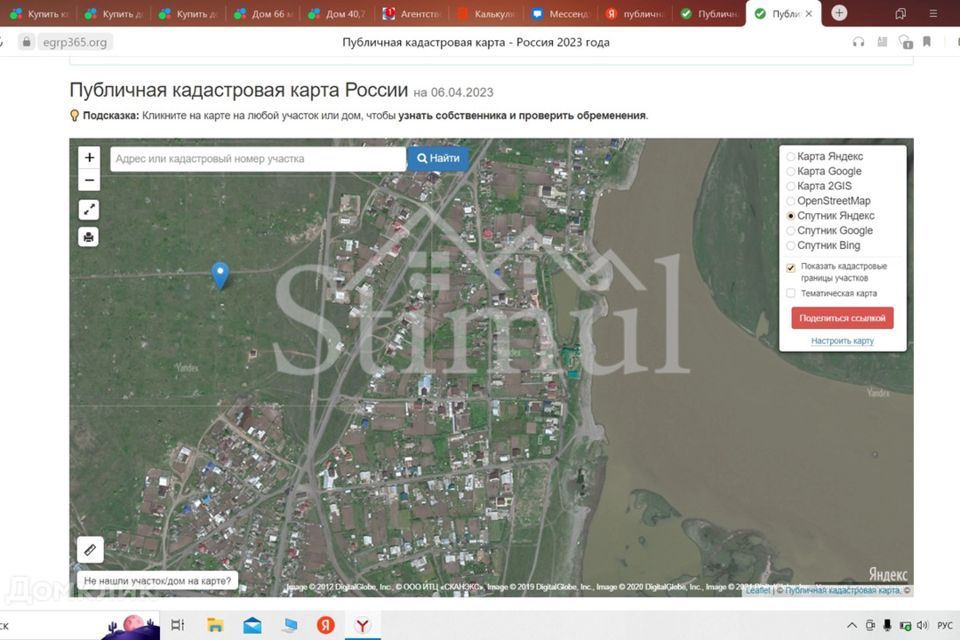Open new browser tab with plus icon

pos(839,13)
